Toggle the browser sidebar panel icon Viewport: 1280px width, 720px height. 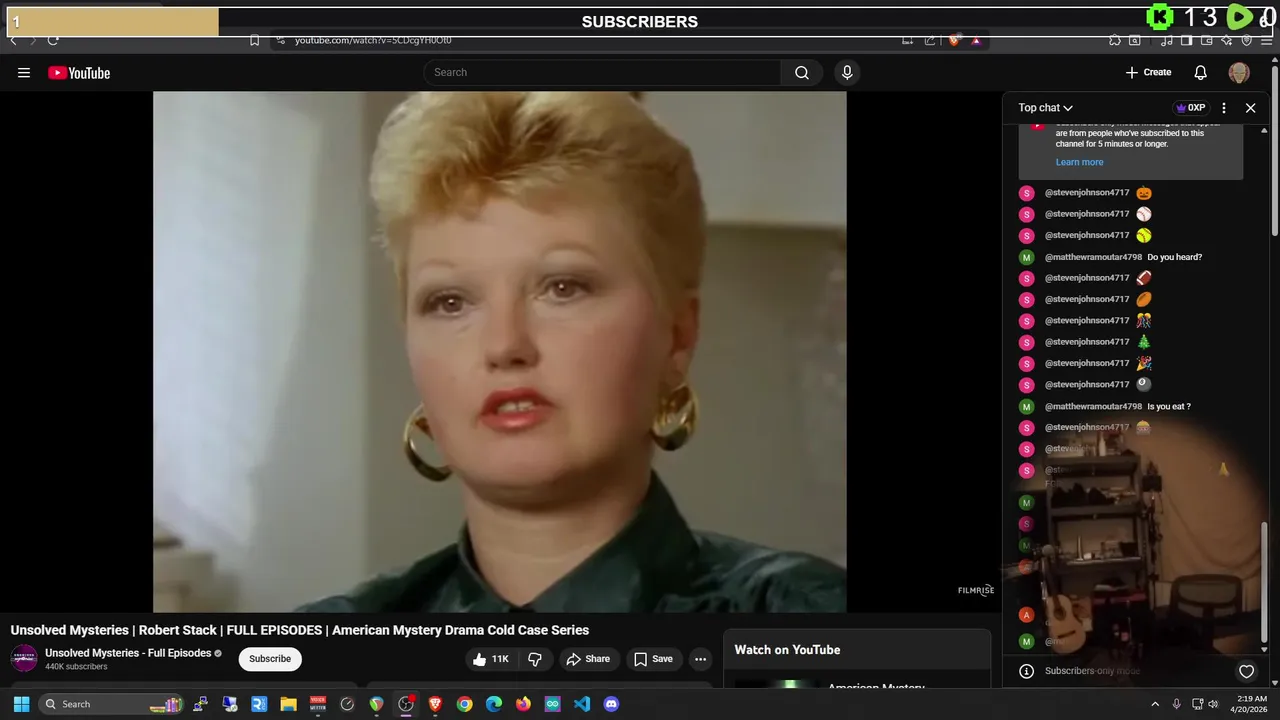(x=1186, y=40)
